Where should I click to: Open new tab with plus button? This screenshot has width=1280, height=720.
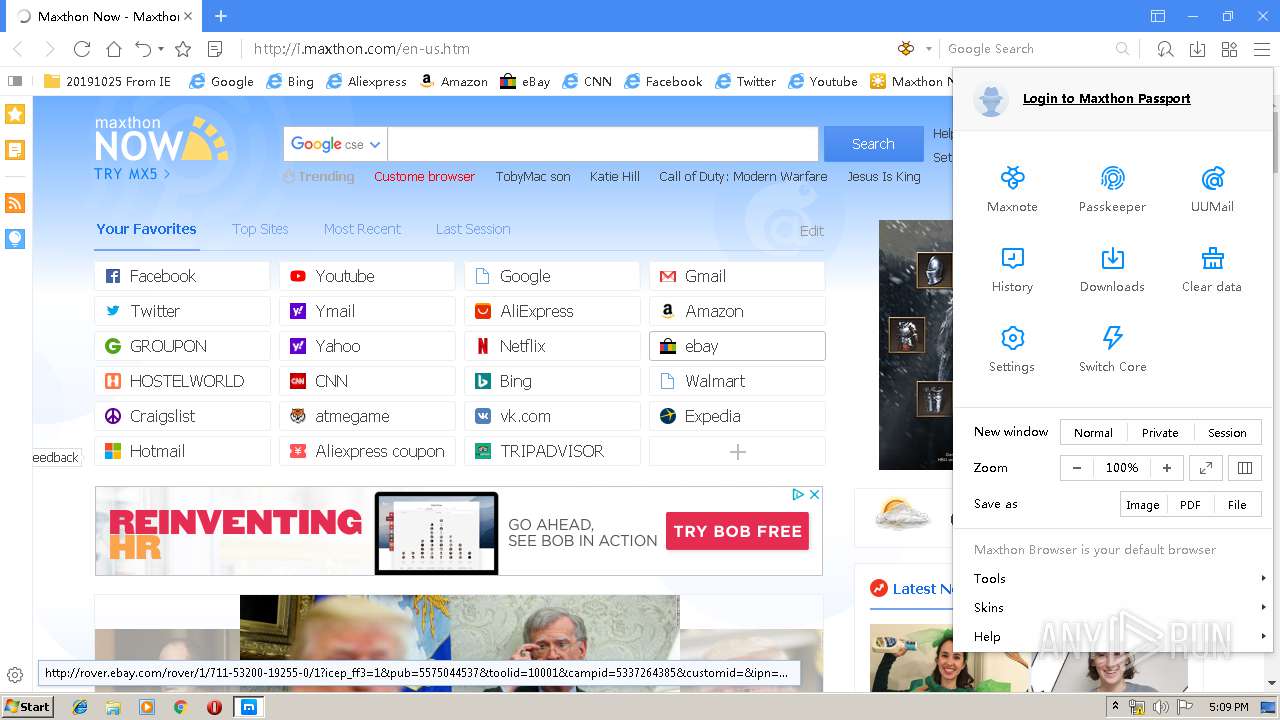tap(221, 16)
